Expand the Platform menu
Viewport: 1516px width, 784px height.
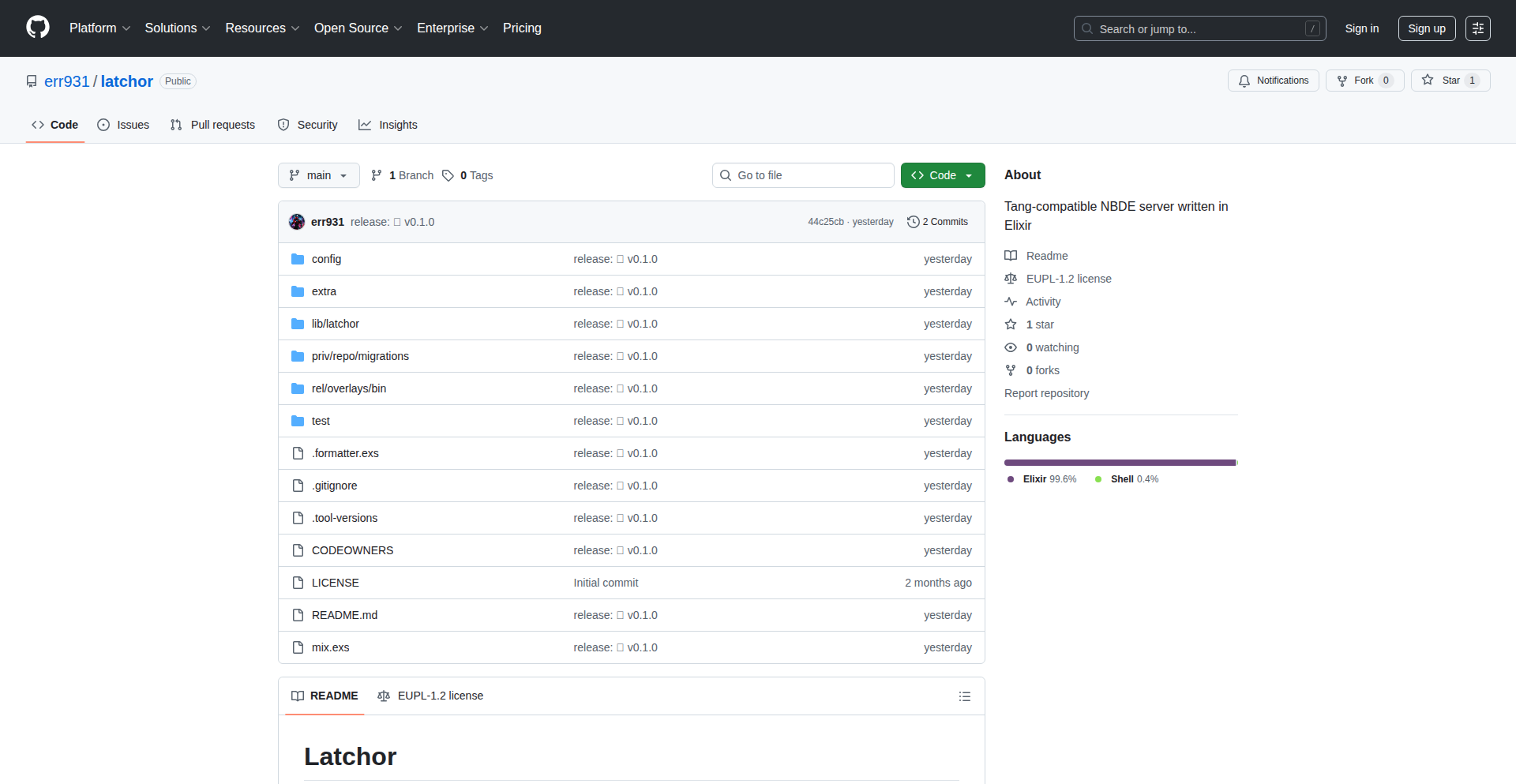click(x=99, y=28)
